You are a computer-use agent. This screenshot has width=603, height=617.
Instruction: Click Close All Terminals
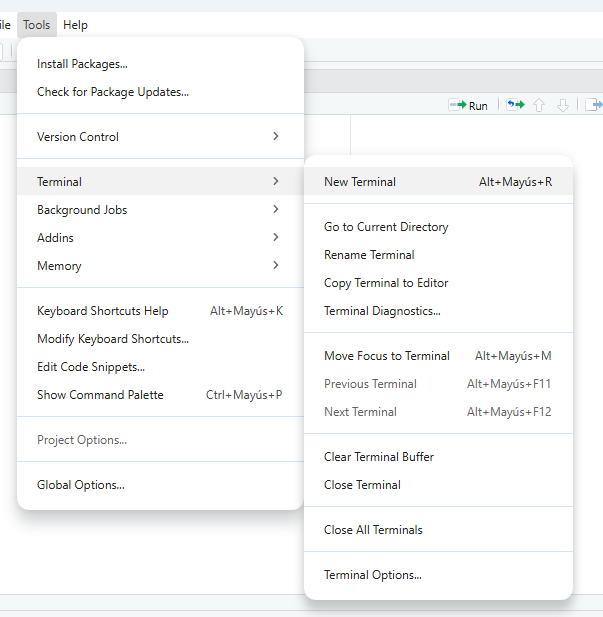[373, 530]
